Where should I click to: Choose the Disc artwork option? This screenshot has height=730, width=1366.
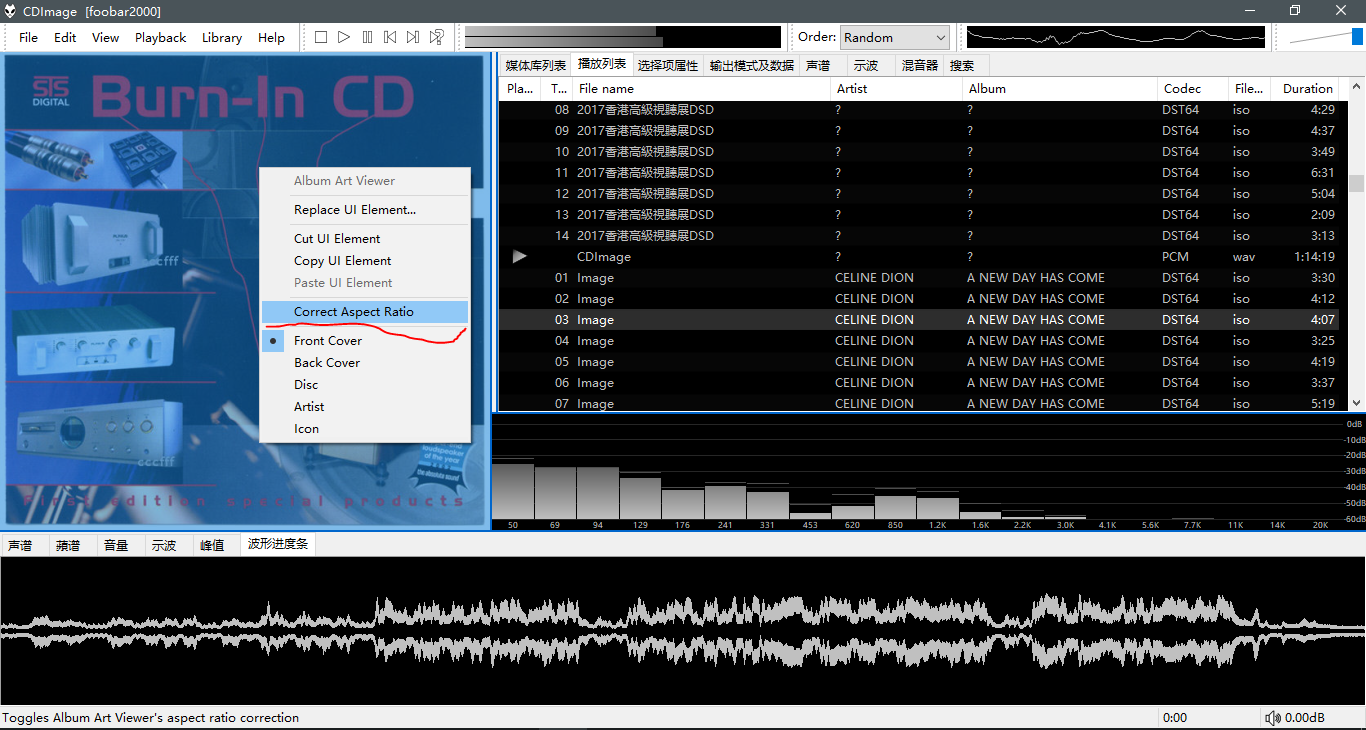point(306,385)
